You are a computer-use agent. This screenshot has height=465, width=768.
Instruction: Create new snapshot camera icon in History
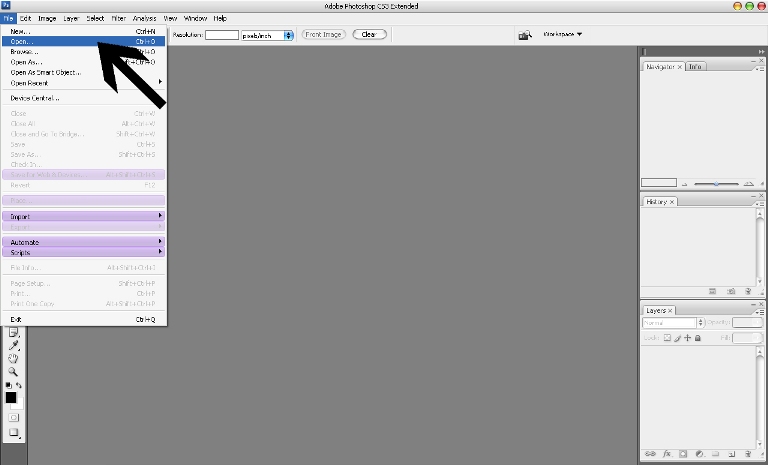click(x=731, y=291)
